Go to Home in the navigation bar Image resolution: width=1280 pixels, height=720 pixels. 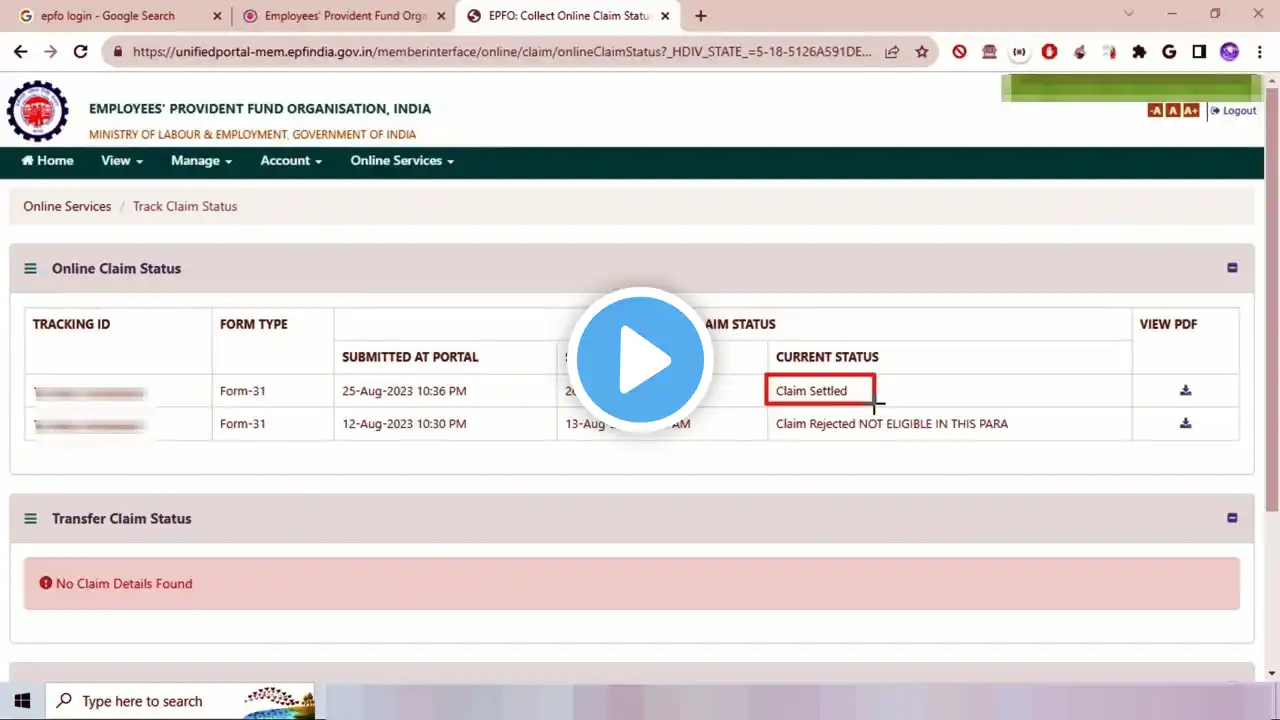click(47, 161)
